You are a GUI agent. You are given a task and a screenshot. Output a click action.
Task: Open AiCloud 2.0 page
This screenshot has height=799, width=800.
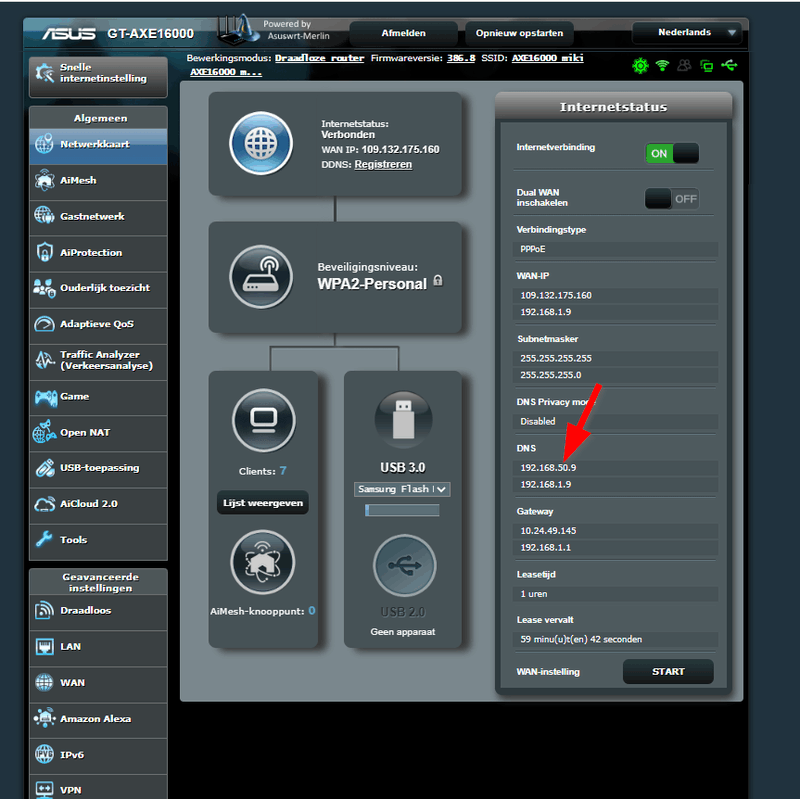point(98,504)
